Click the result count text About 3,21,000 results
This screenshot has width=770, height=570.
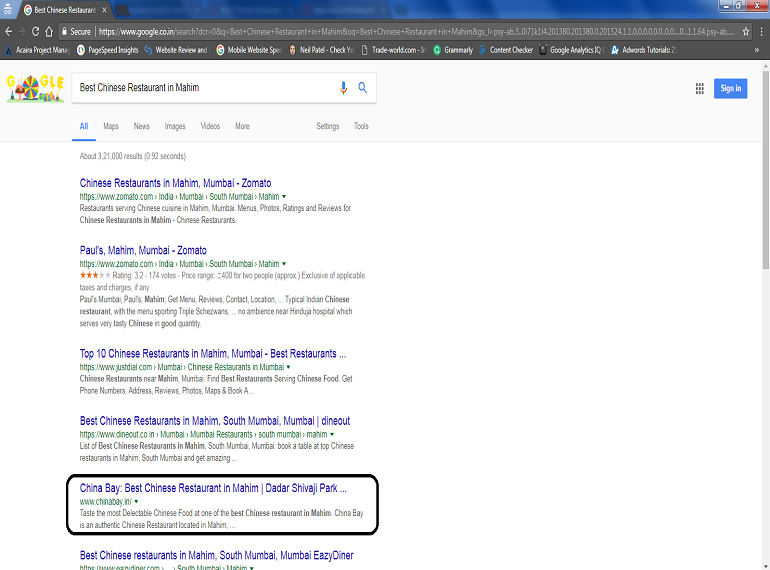133,156
